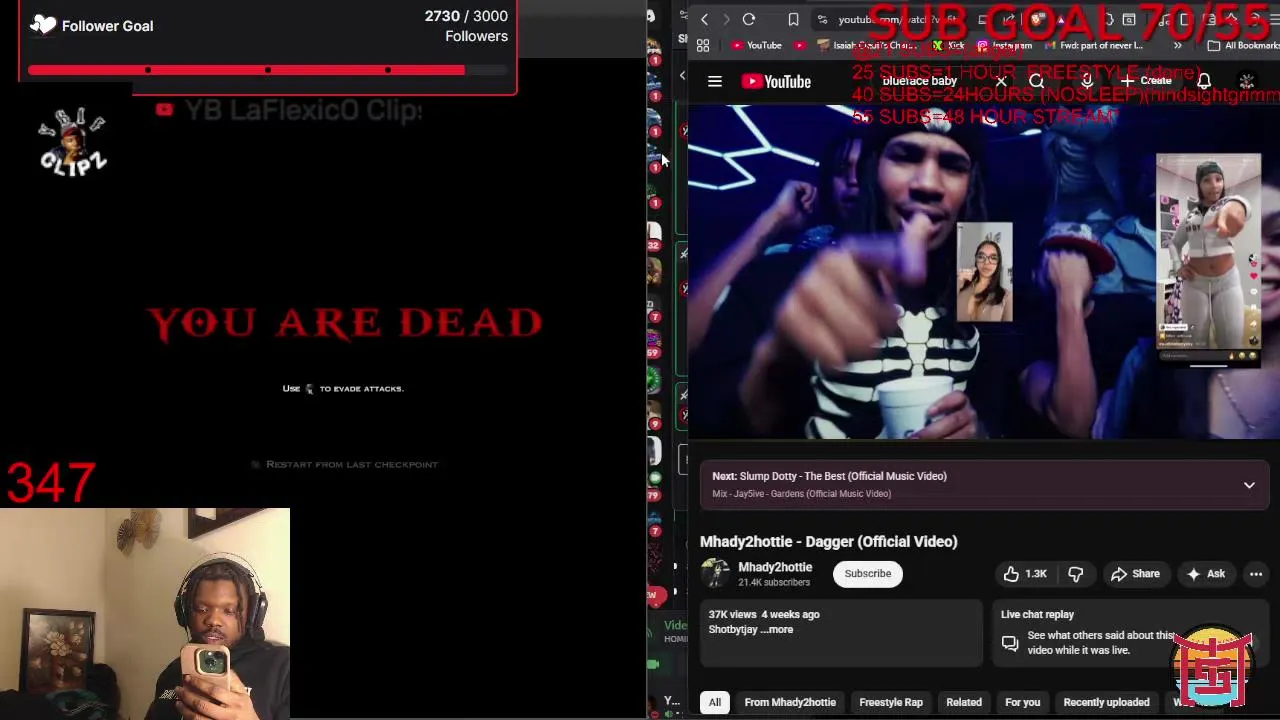Image resolution: width=1280 pixels, height=720 pixels.
Task: Dislike the Dagger video
Action: coord(1075,574)
